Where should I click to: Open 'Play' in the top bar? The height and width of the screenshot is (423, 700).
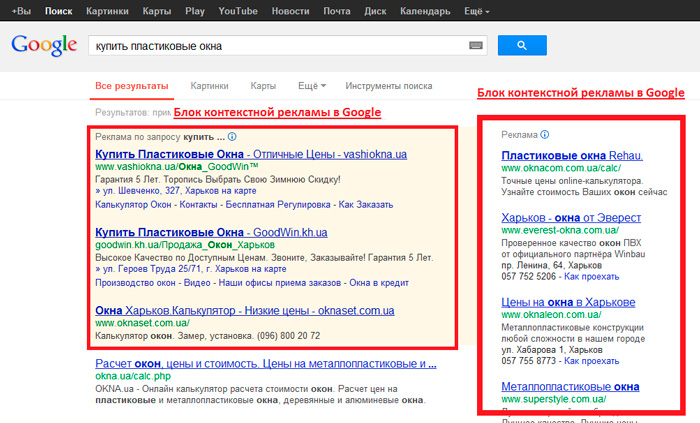tap(195, 11)
